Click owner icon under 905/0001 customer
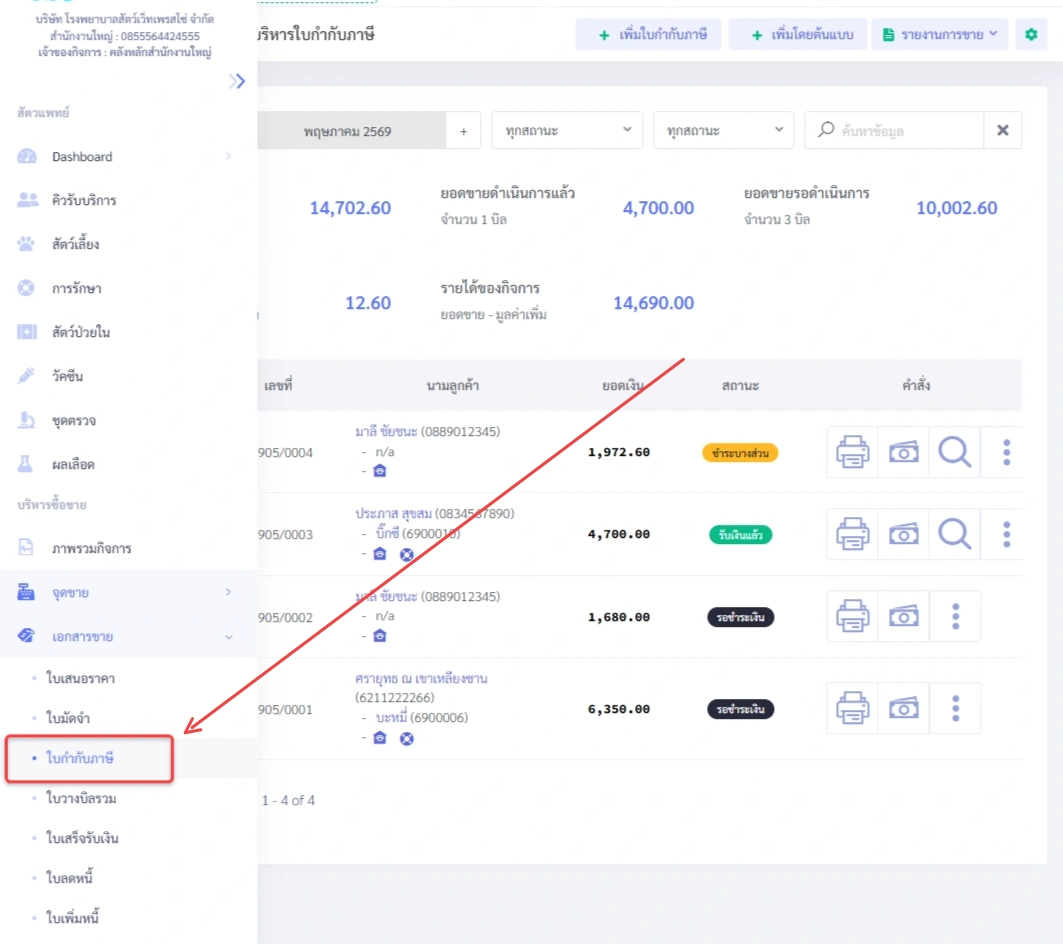 click(380, 738)
